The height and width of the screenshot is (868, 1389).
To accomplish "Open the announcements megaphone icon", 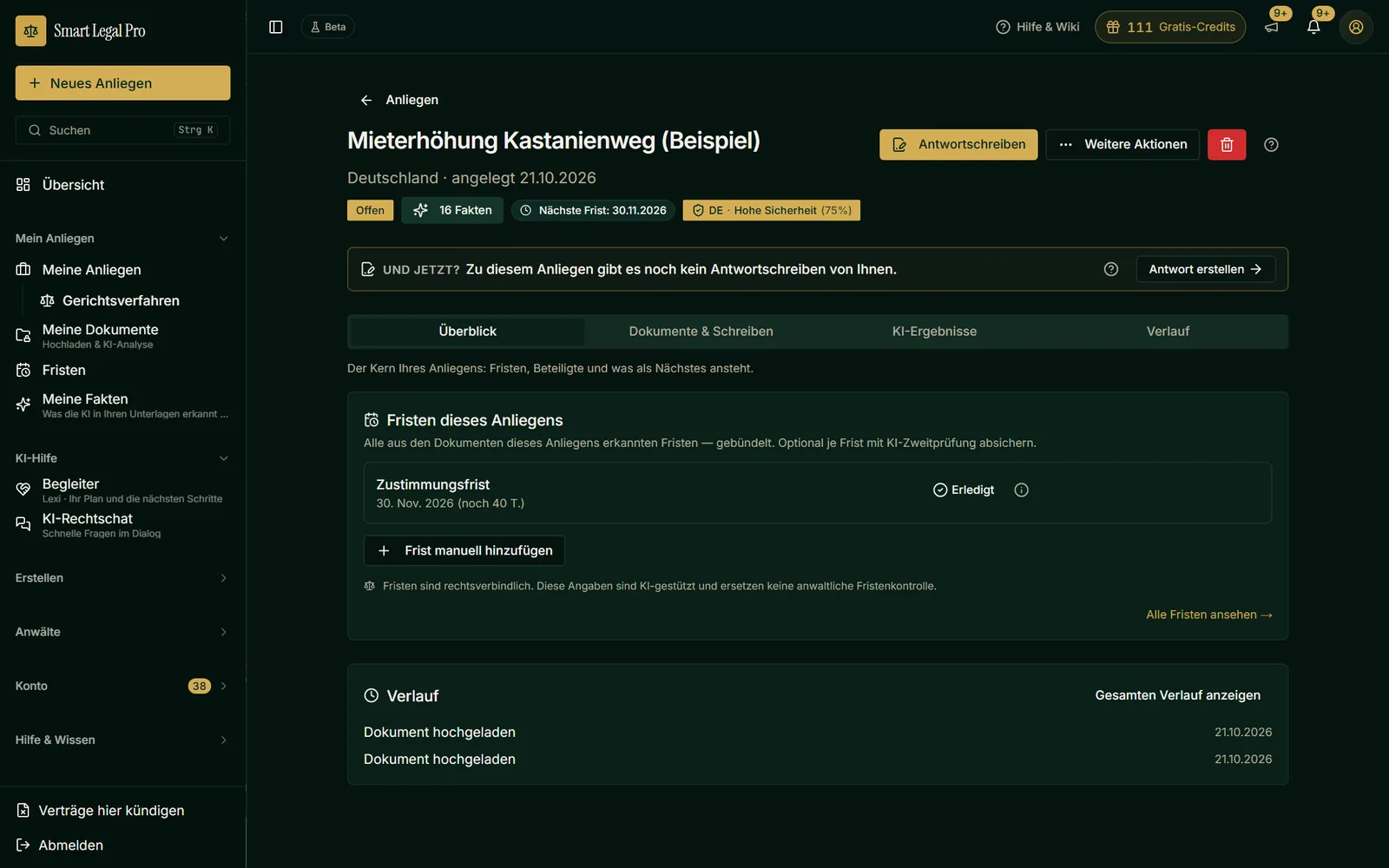I will (1272, 27).
